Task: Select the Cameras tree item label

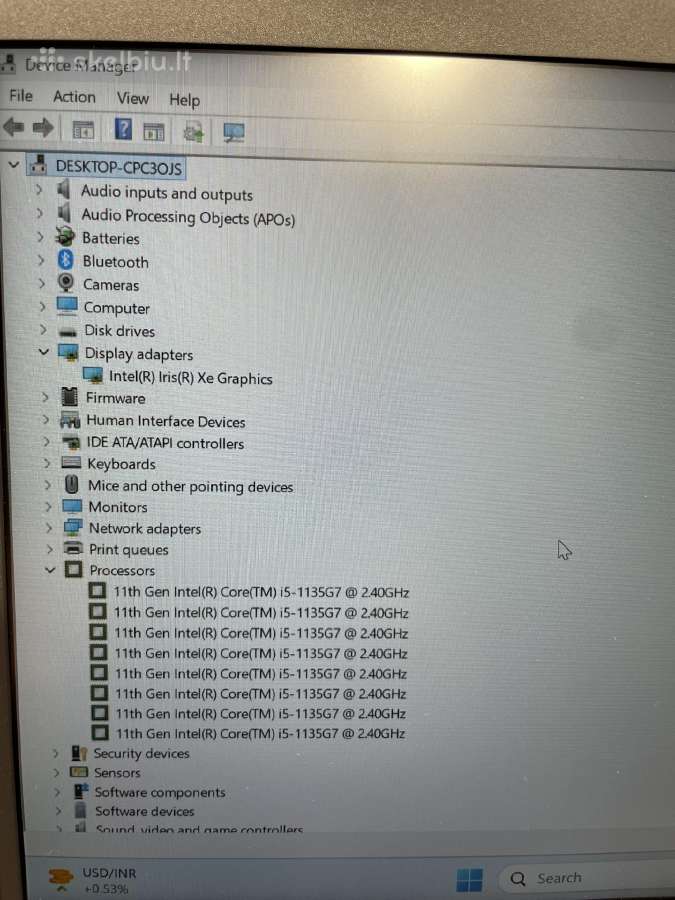Action: tap(111, 285)
